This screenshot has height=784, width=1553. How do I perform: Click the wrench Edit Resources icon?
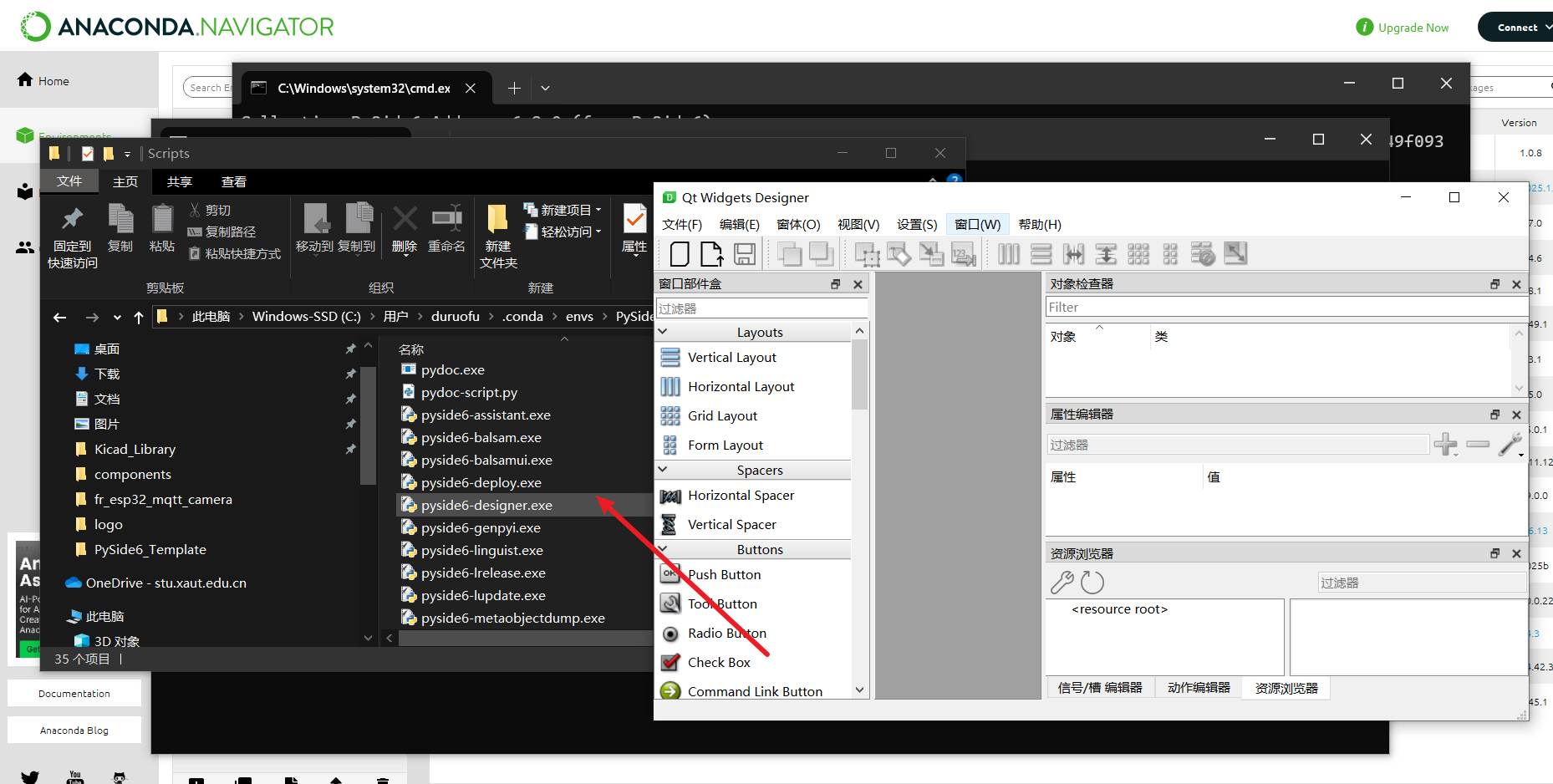[x=1062, y=582]
